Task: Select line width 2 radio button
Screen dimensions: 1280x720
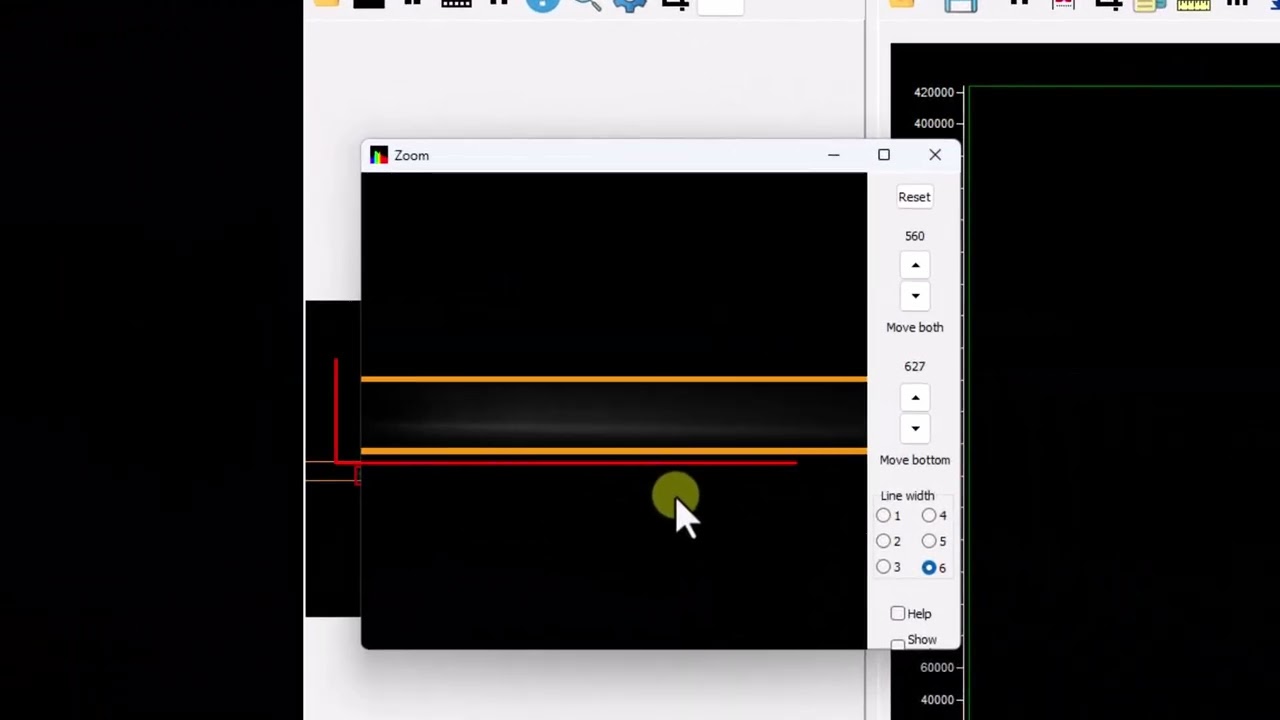Action: click(x=884, y=542)
